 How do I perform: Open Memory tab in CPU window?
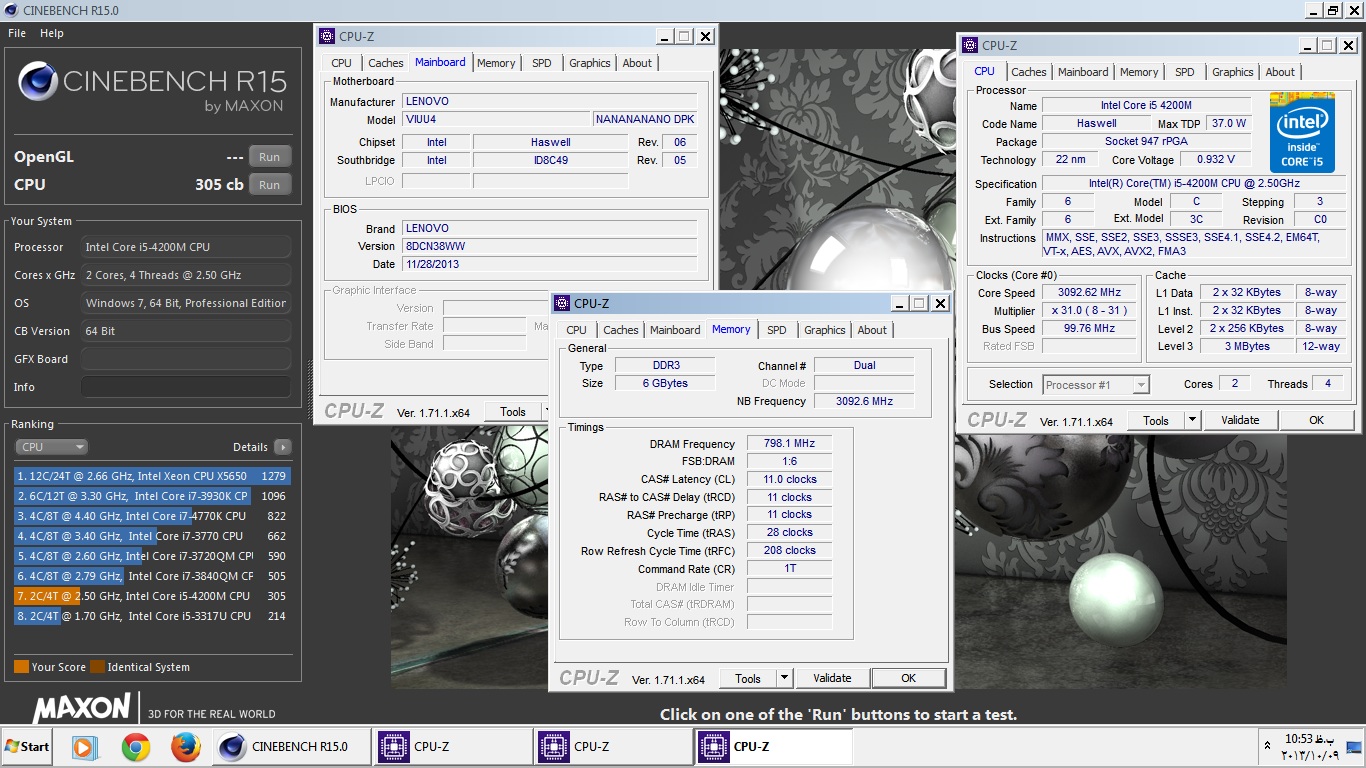click(x=1139, y=72)
